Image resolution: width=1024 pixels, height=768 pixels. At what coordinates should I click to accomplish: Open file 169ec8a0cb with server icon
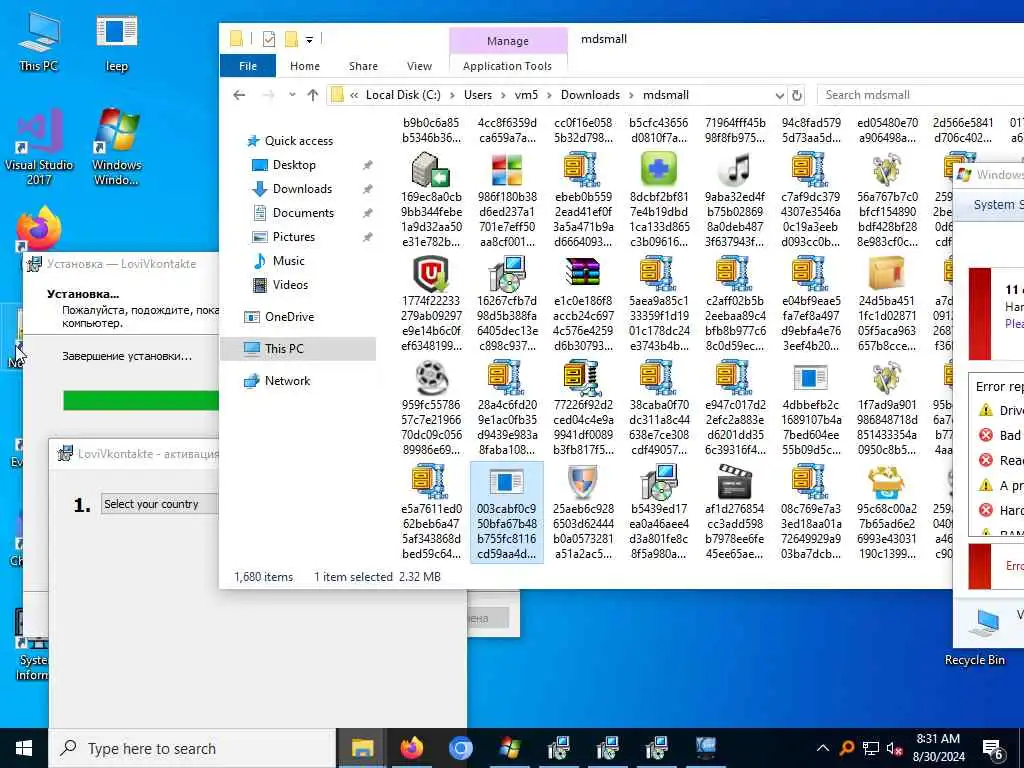pyautogui.click(x=431, y=199)
